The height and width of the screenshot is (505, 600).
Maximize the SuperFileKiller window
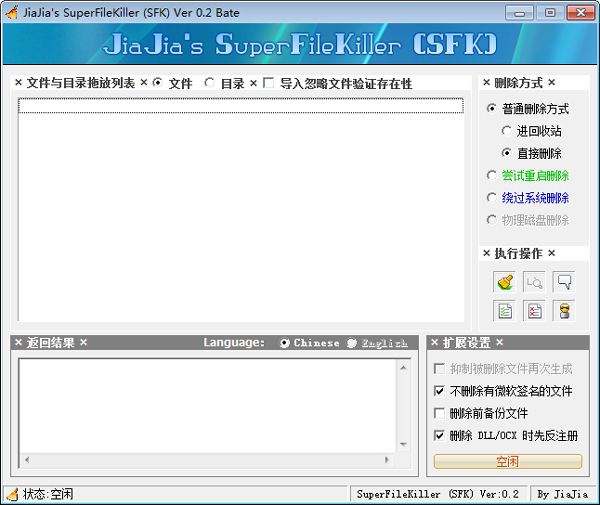click(x=550, y=13)
